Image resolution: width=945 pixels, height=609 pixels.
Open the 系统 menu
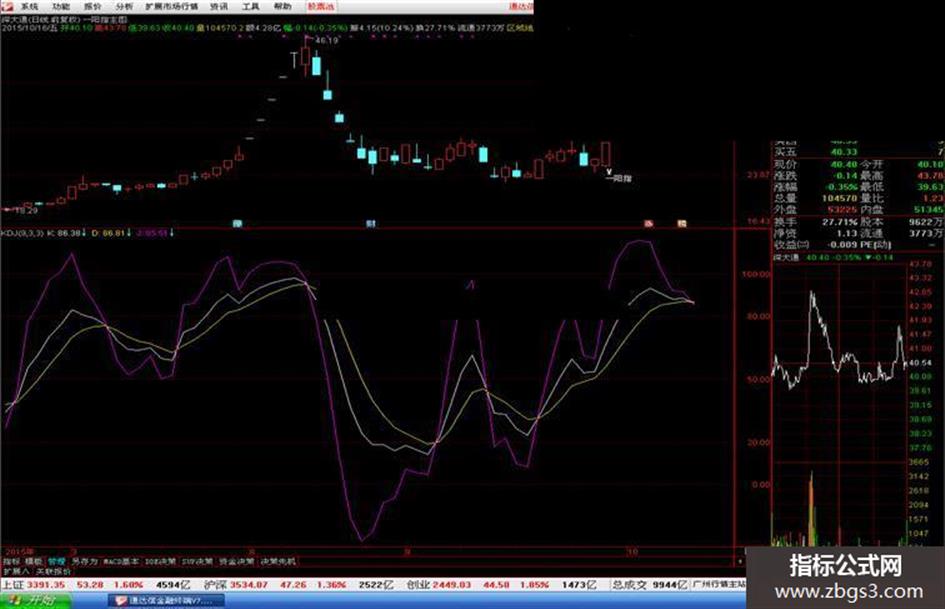(29, 7)
